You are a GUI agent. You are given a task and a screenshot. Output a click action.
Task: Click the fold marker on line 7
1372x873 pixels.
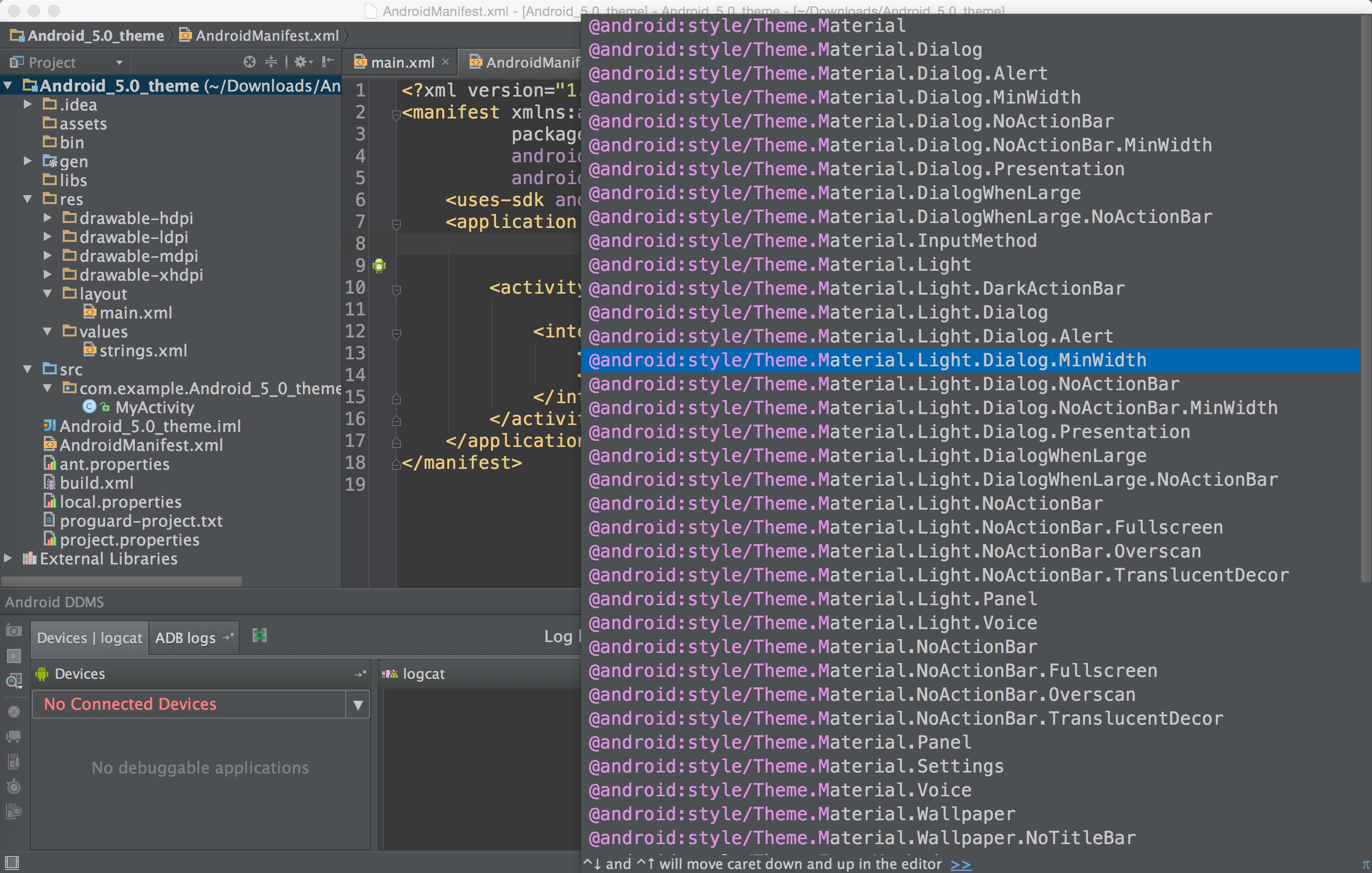[x=396, y=224]
